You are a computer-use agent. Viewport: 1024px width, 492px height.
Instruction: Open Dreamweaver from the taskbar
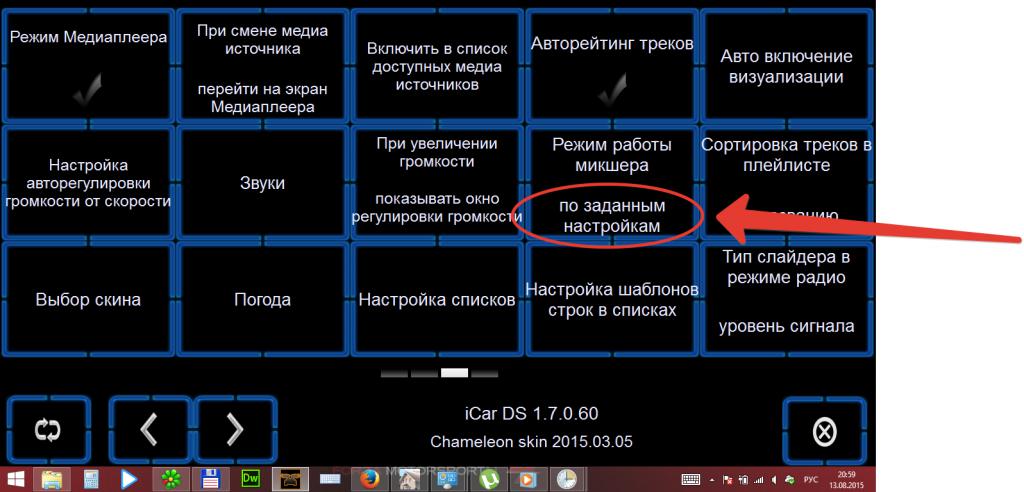click(x=250, y=478)
